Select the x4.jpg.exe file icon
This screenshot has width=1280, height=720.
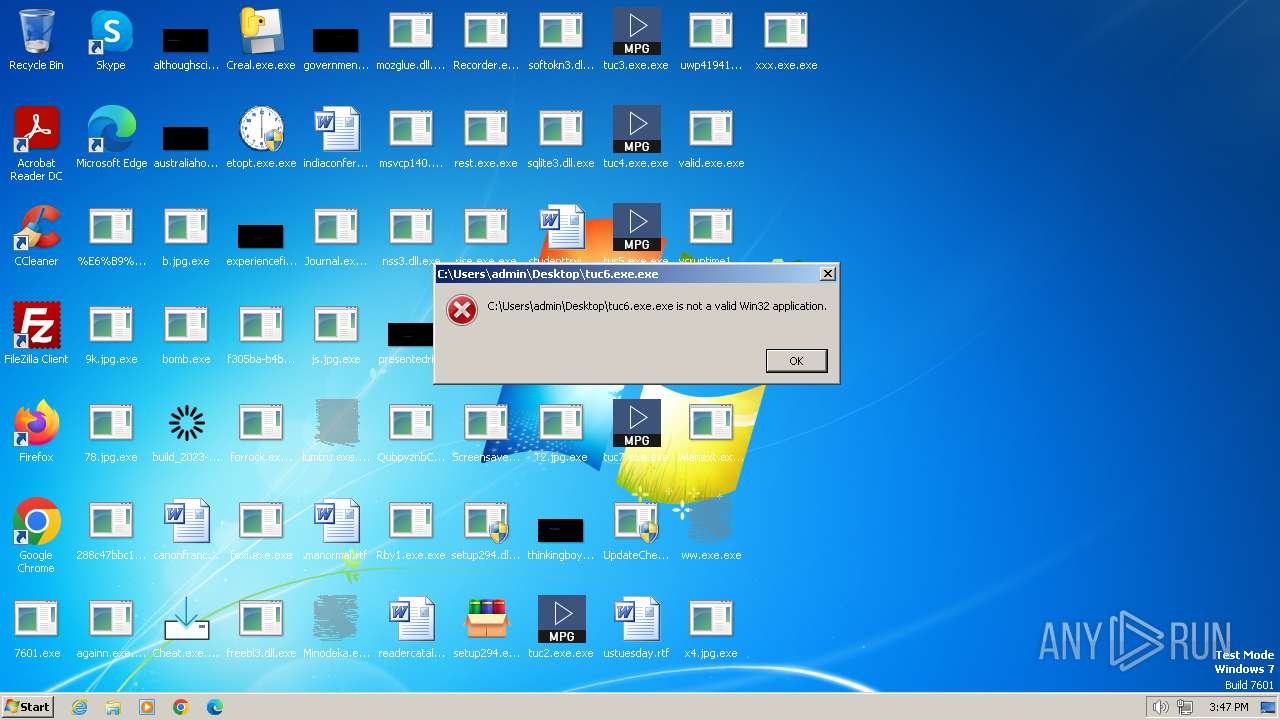711,619
